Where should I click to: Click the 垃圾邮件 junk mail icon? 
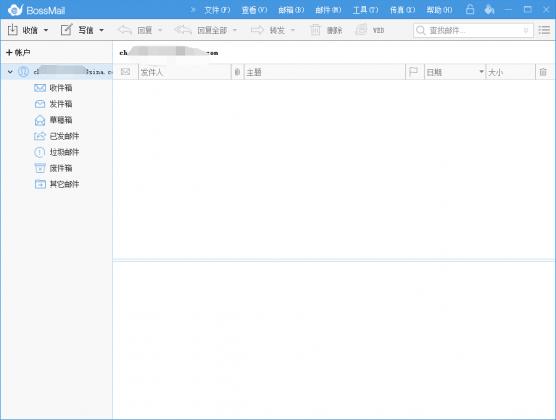click(39, 152)
